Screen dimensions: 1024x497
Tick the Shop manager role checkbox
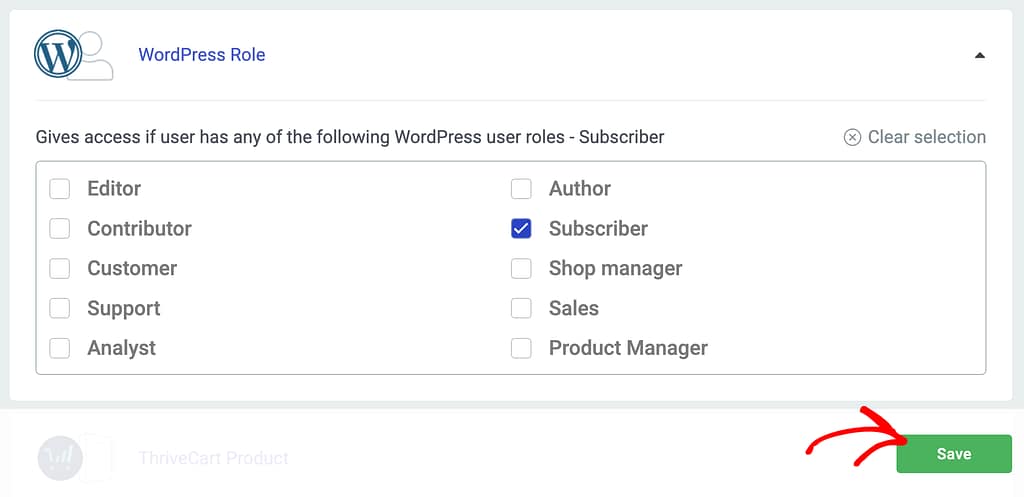(521, 268)
